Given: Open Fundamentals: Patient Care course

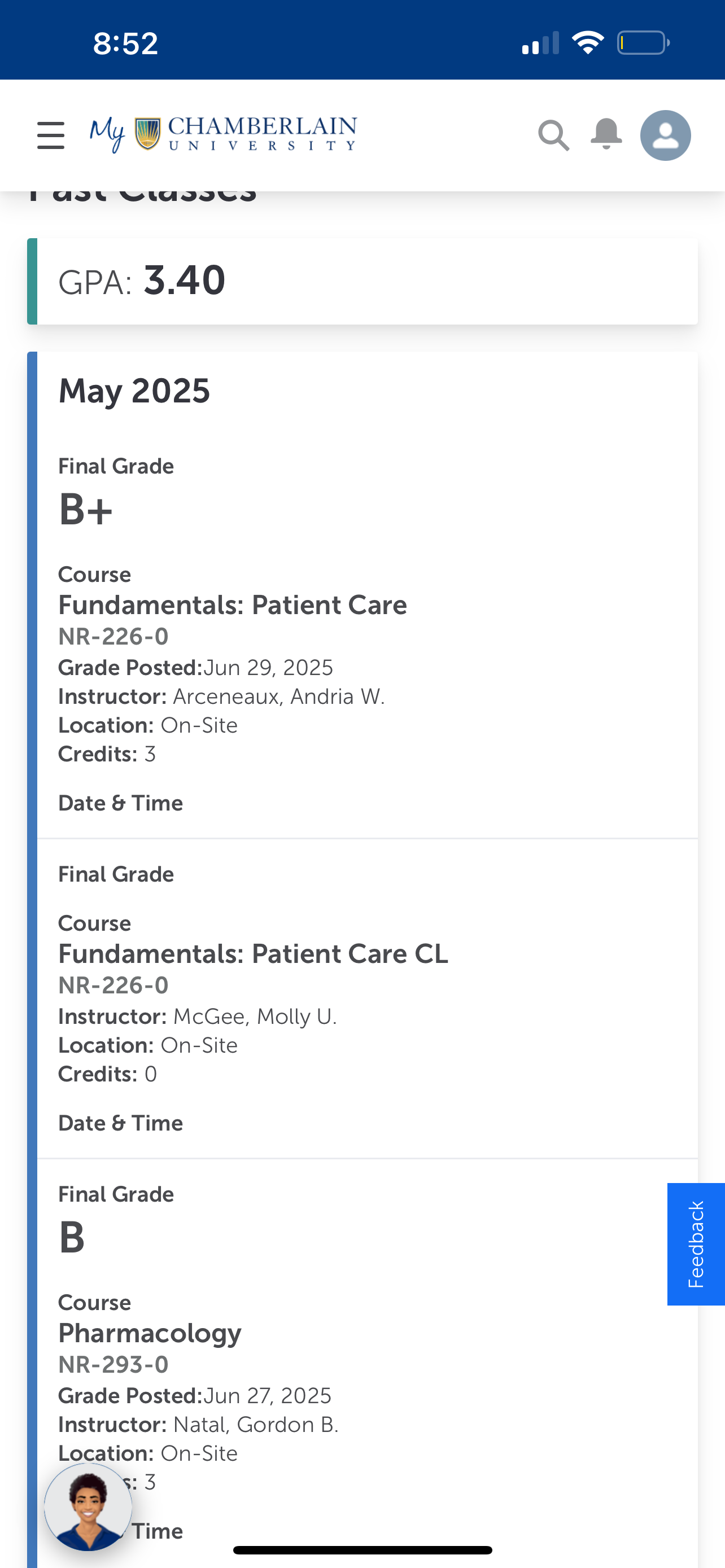Looking at the screenshot, I should [233, 605].
